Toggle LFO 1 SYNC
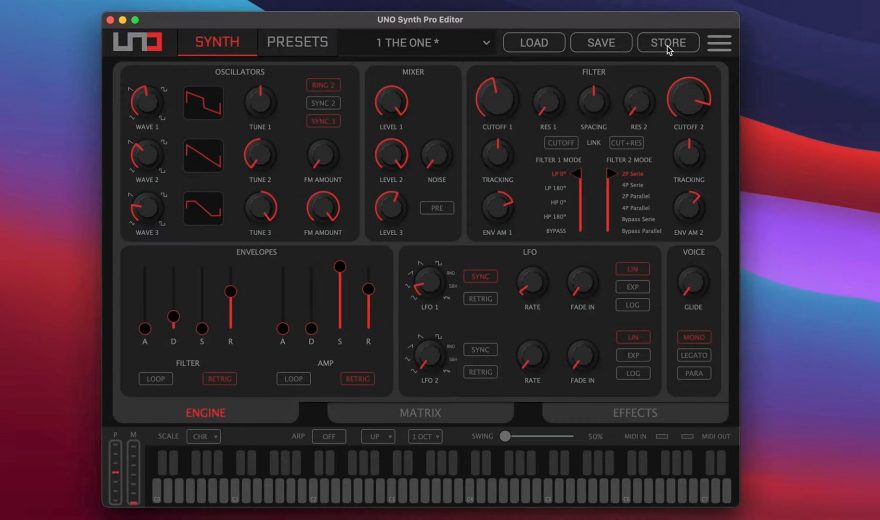The height and width of the screenshot is (520, 880). (x=480, y=277)
